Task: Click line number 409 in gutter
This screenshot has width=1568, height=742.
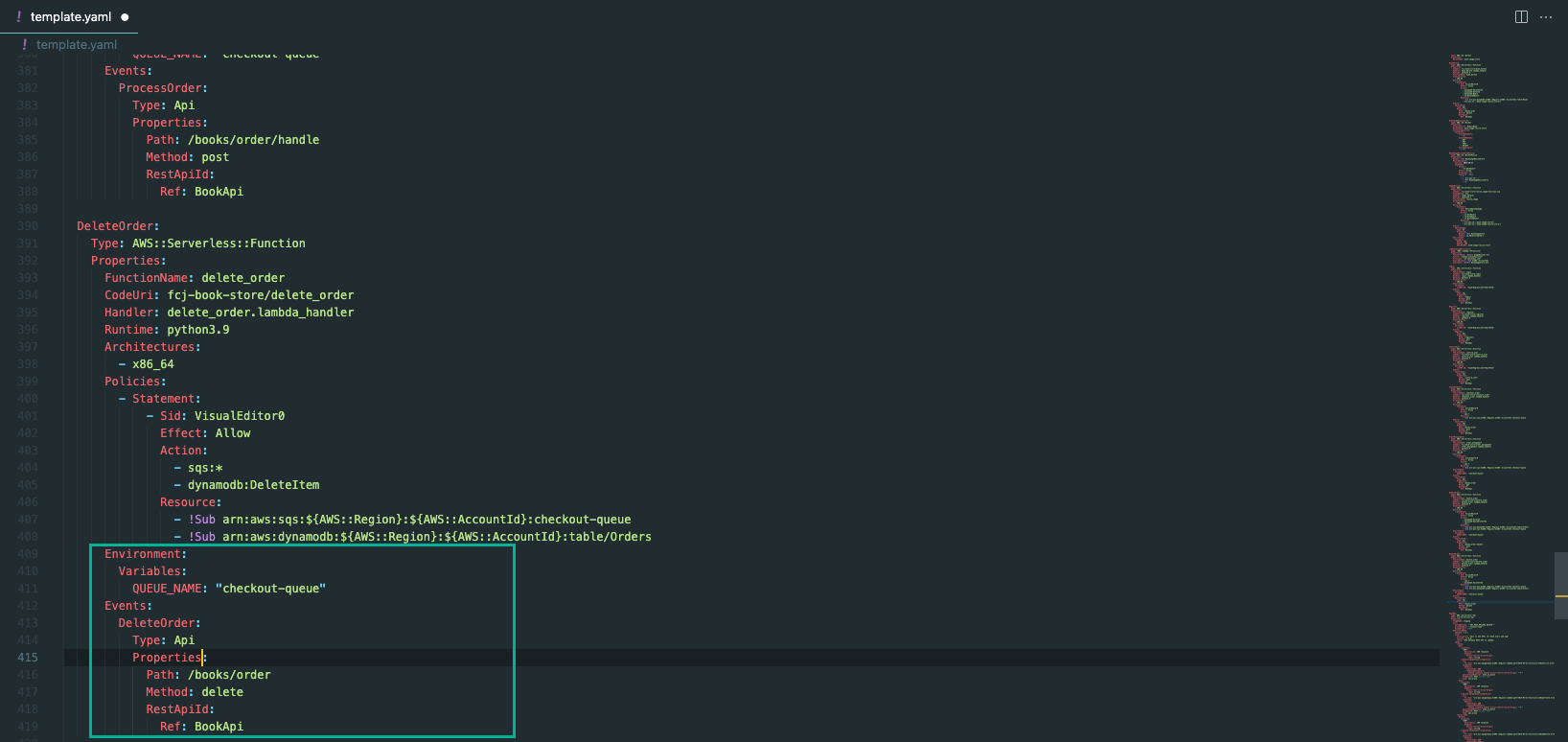Action: click(28, 554)
